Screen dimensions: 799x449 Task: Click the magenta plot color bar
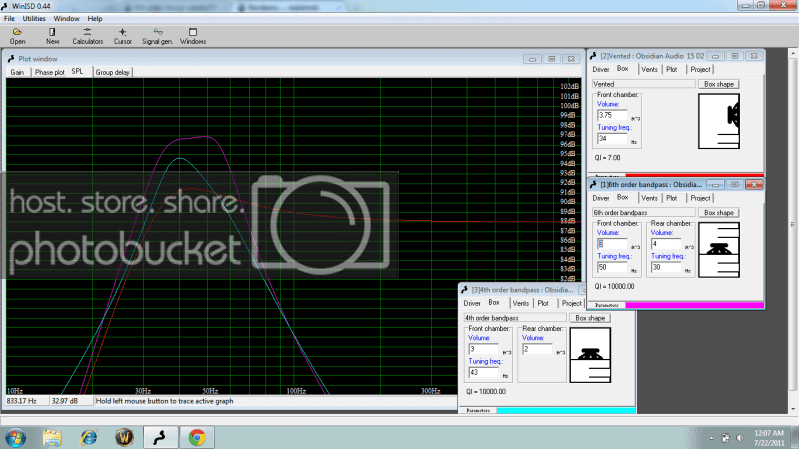point(695,305)
